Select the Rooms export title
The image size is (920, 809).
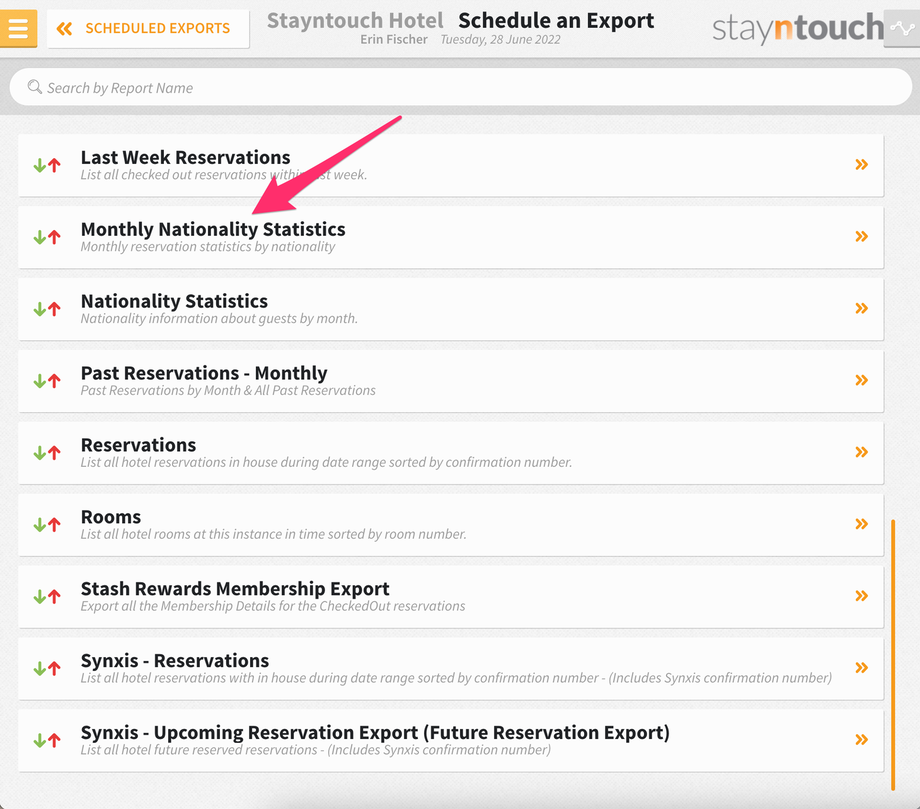[x=111, y=517]
